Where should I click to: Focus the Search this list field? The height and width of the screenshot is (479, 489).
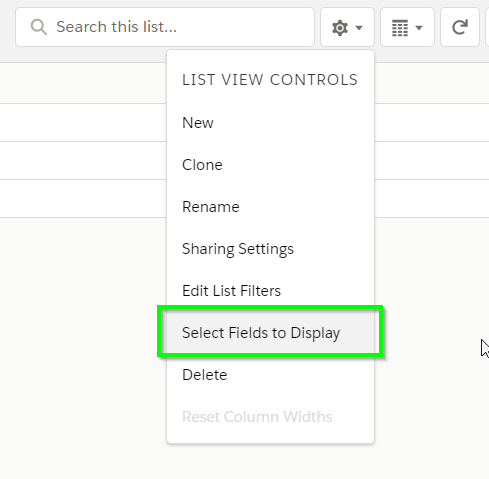click(165, 27)
